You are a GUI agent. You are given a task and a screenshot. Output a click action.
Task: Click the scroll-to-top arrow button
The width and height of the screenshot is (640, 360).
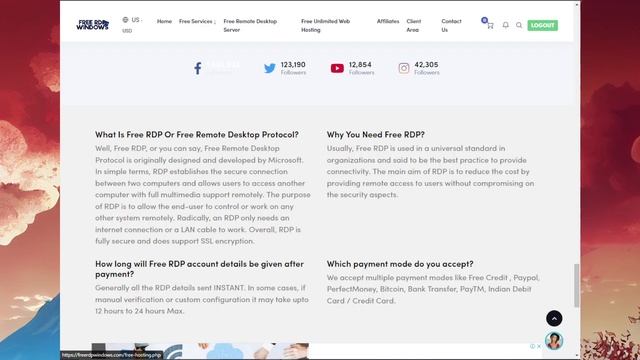(554, 318)
